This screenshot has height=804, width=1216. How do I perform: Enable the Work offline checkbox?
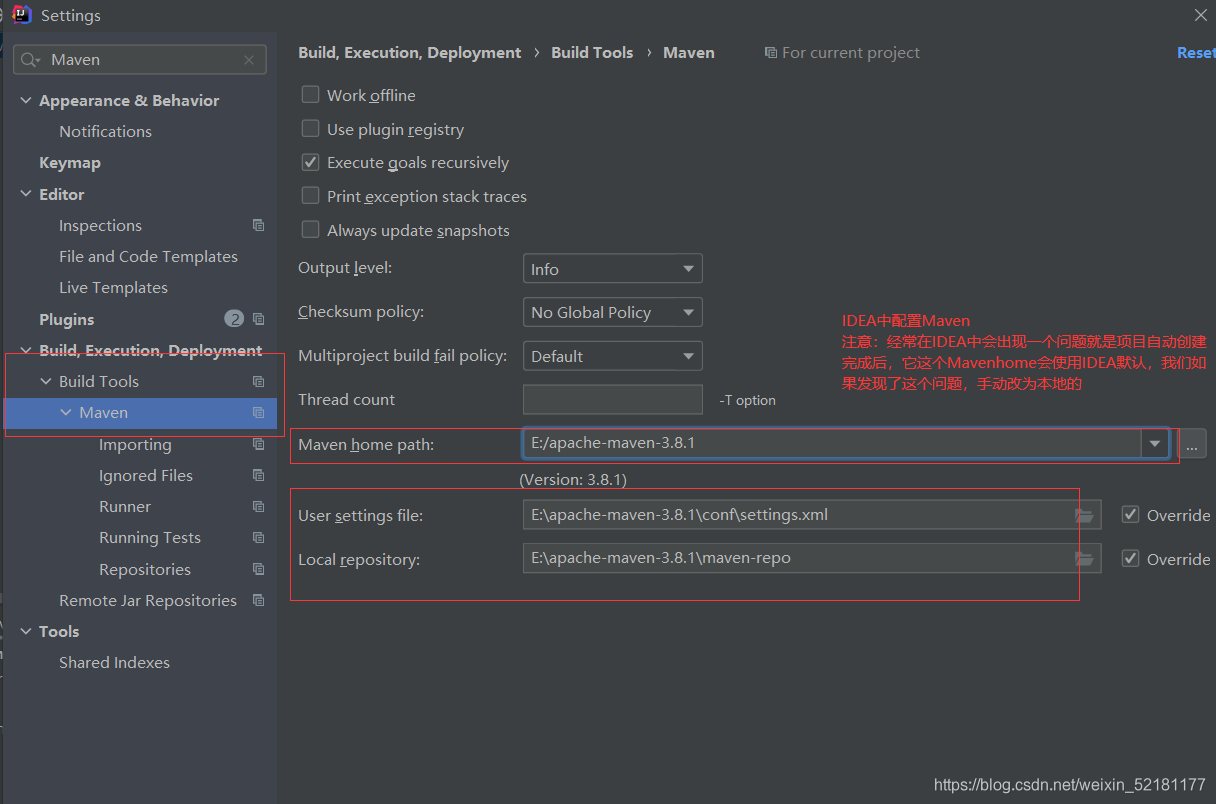(x=310, y=95)
